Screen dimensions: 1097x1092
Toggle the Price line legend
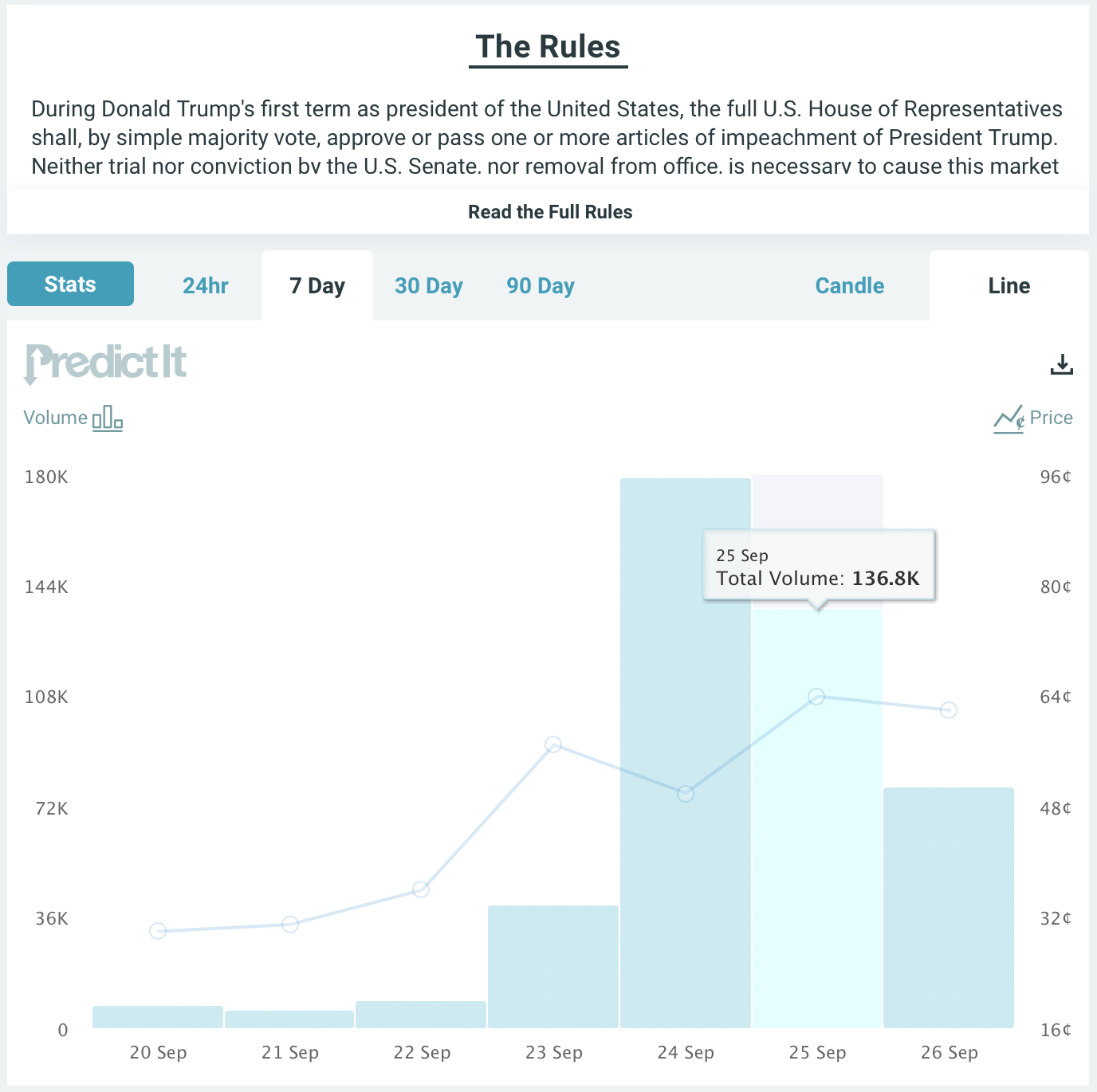tap(1033, 418)
